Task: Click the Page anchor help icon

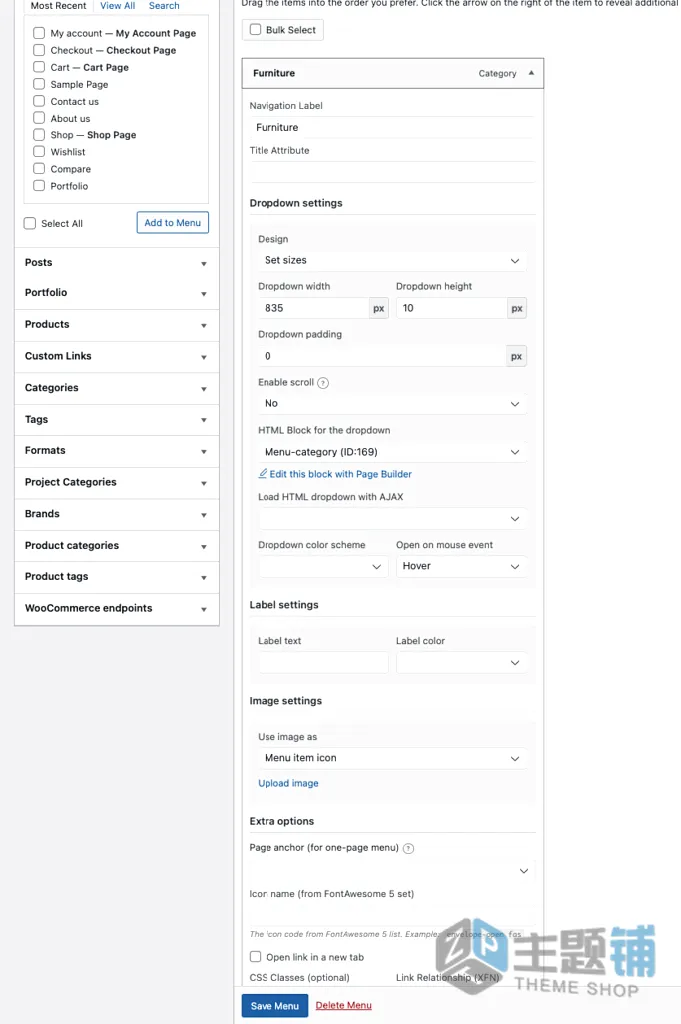Action: click(408, 848)
